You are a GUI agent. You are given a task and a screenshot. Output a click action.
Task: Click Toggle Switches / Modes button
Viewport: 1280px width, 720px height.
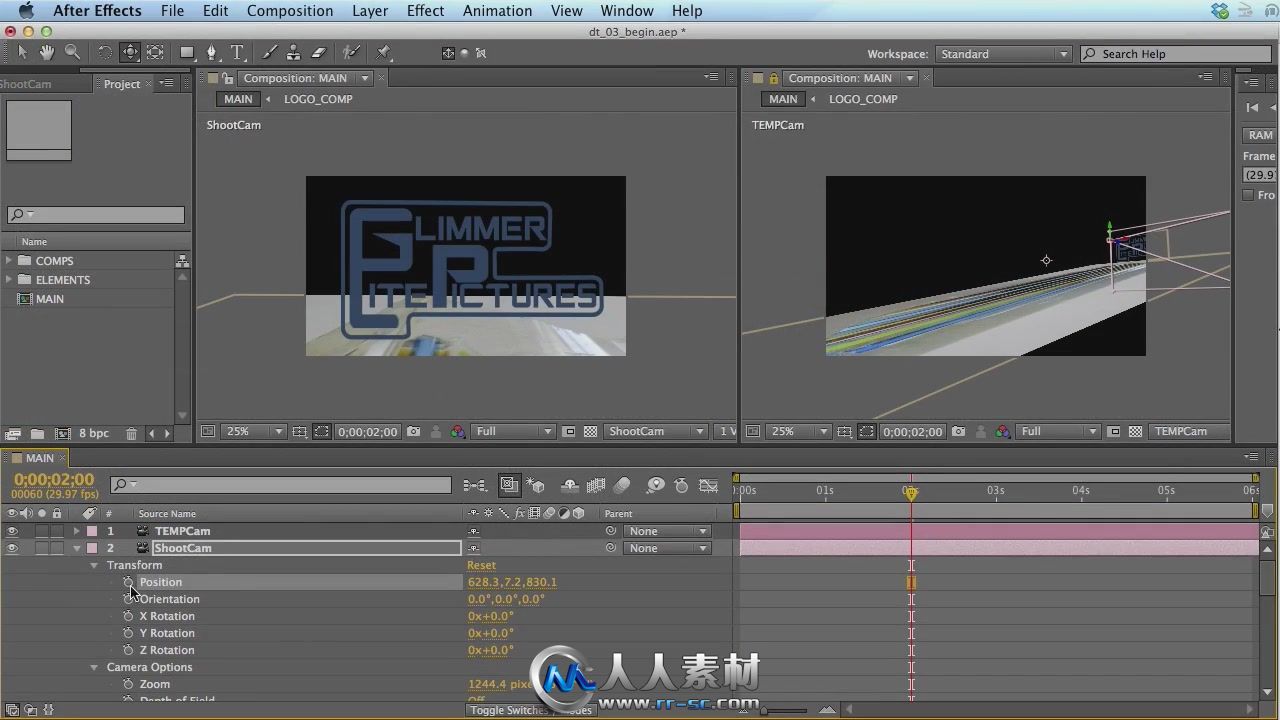pyautogui.click(x=530, y=710)
